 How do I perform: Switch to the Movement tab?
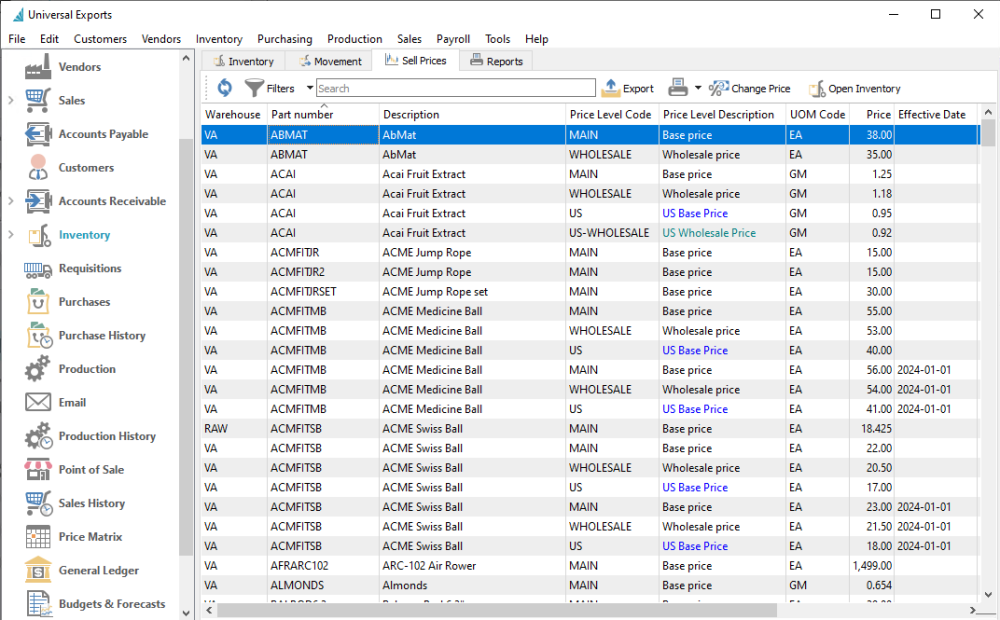(x=329, y=61)
